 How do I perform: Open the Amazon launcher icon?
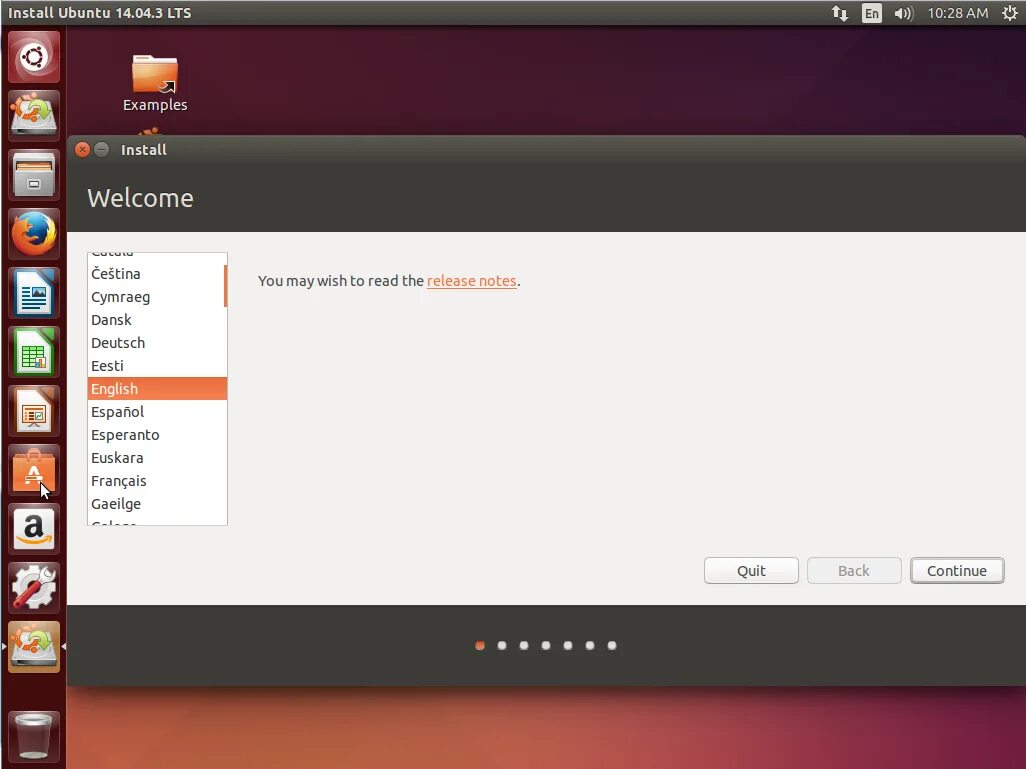(34, 529)
